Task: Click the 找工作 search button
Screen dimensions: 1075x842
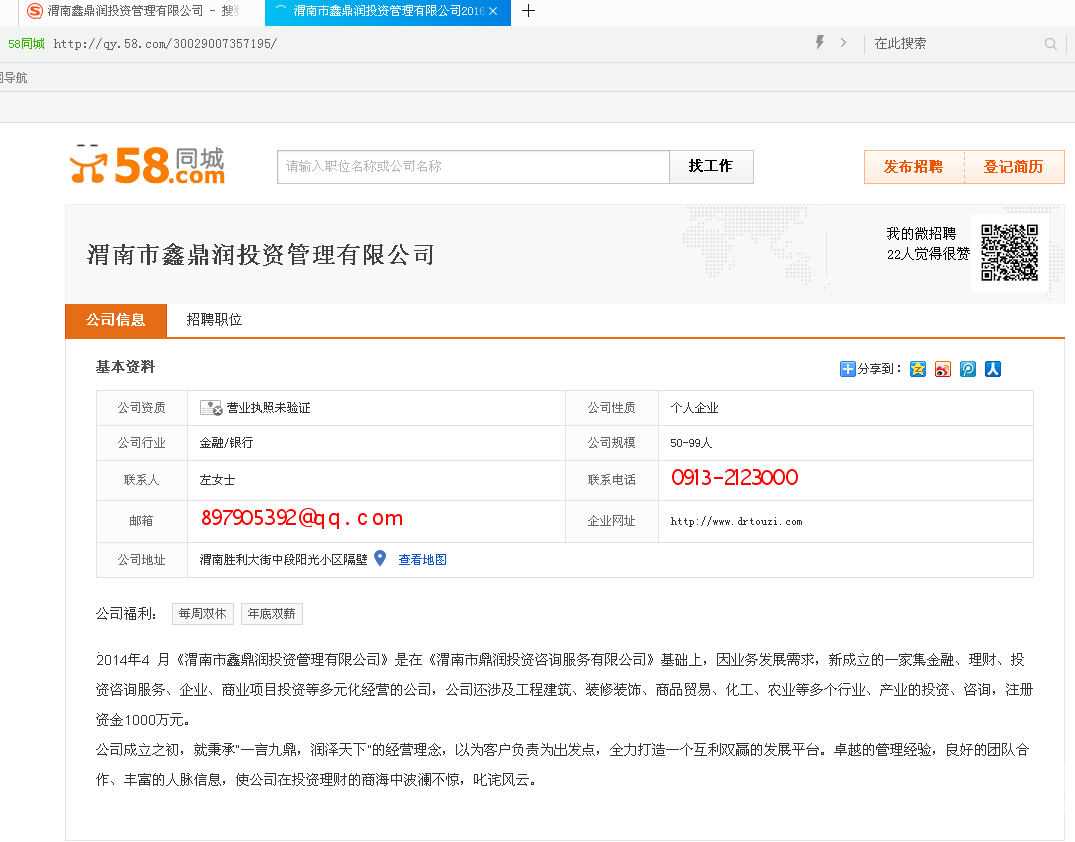Action: click(711, 167)
